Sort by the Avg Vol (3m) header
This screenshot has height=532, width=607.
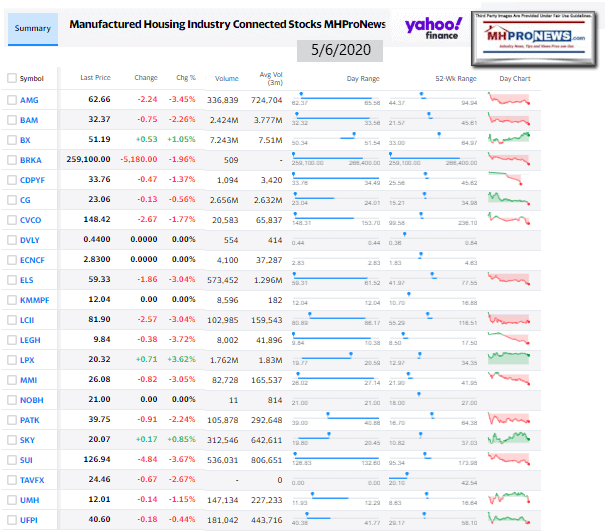[267, 77]
